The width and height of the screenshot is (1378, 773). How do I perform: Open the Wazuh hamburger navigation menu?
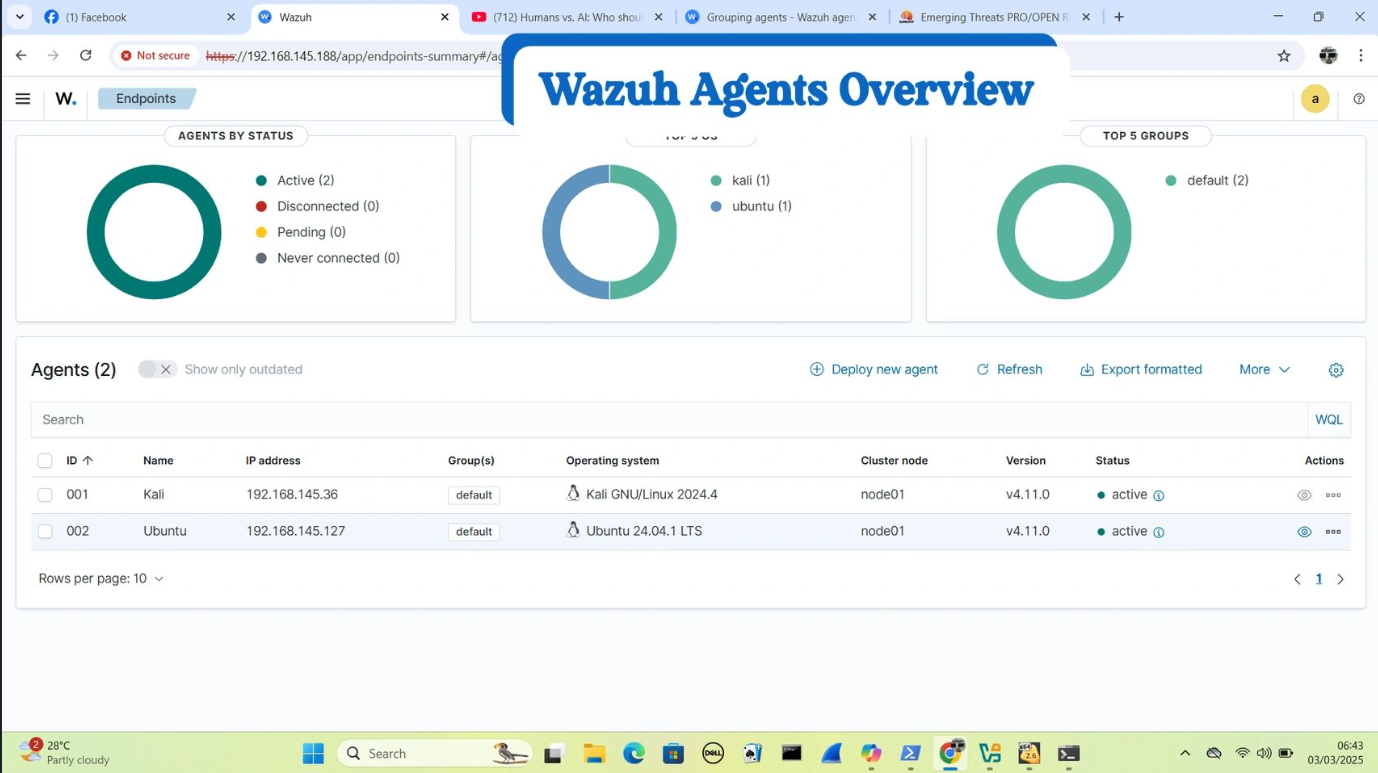[x=23, y=99]
